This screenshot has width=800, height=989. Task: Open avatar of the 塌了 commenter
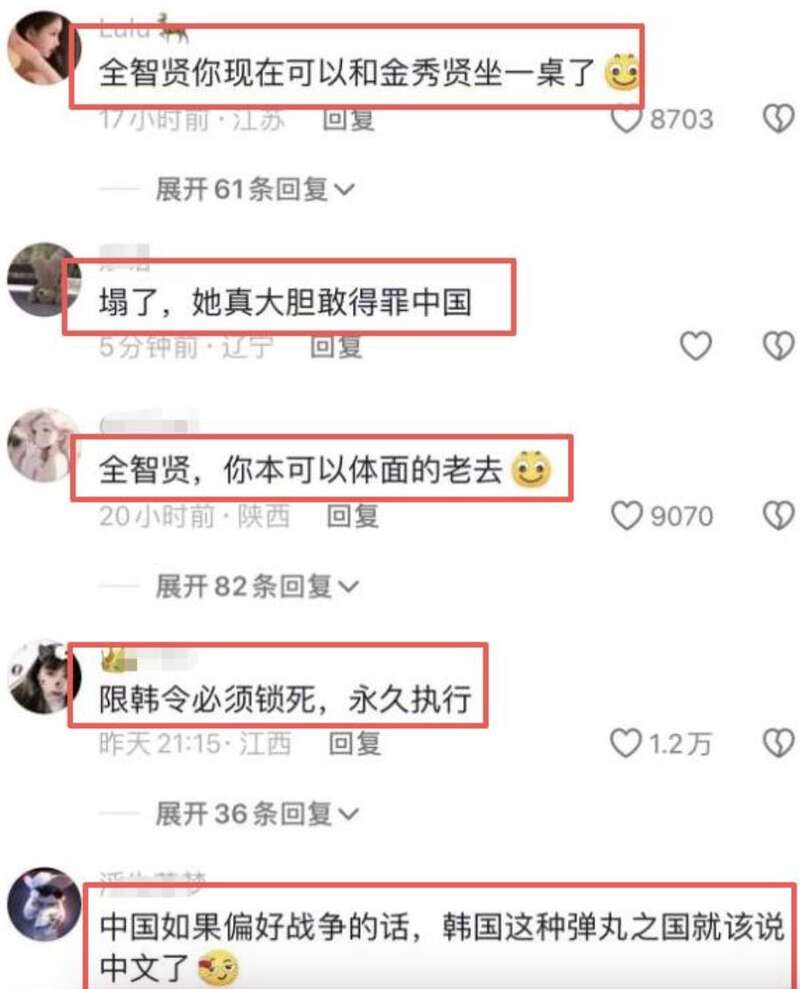pos(42,279)
